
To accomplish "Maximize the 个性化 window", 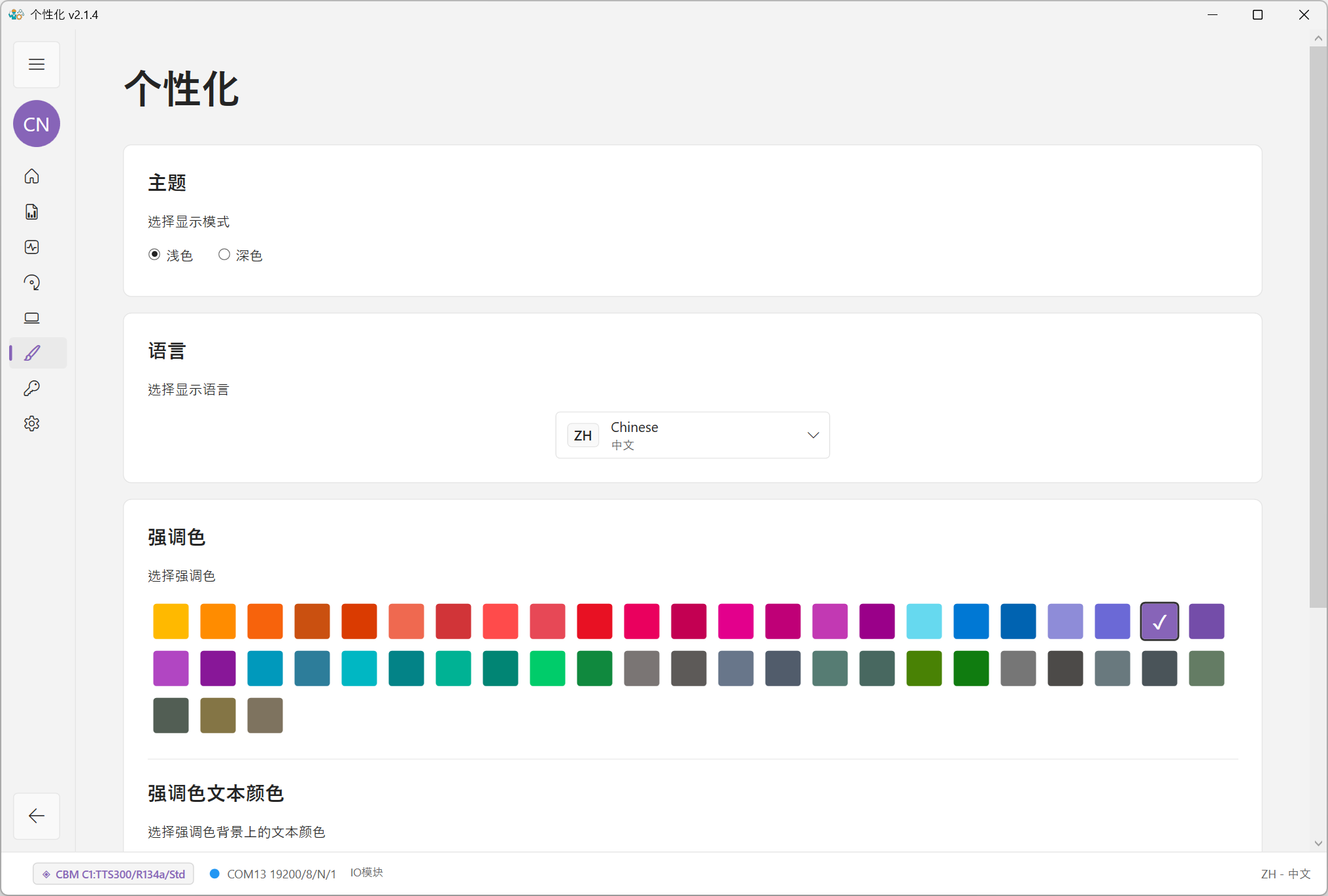I will click(1257, 14).
